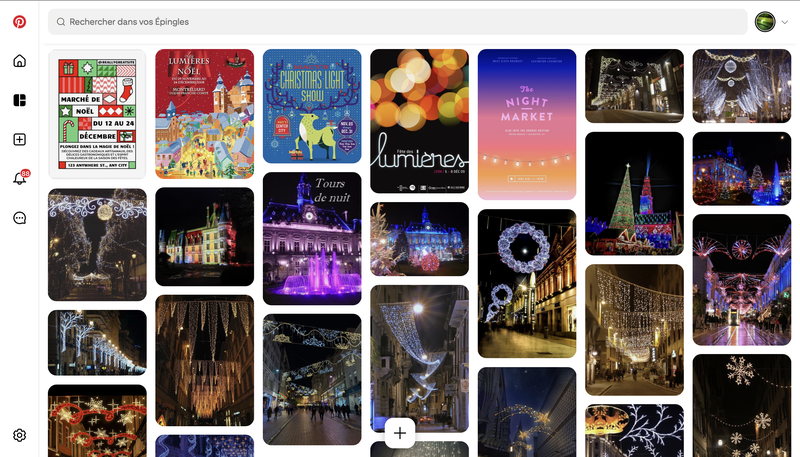Open the colorful lit Christmas tree pin
The width and height of the screenshot is (800, 457).
[634, 193]
